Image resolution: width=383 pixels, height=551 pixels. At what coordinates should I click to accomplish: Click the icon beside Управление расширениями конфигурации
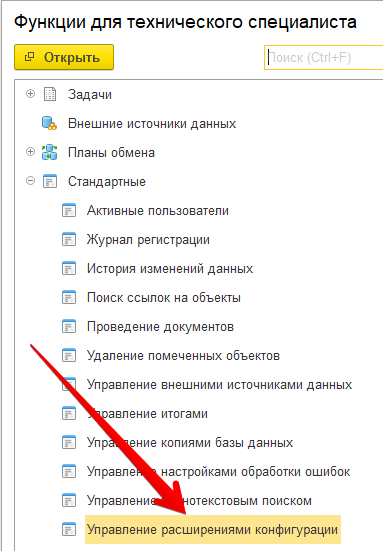[69, 530]
